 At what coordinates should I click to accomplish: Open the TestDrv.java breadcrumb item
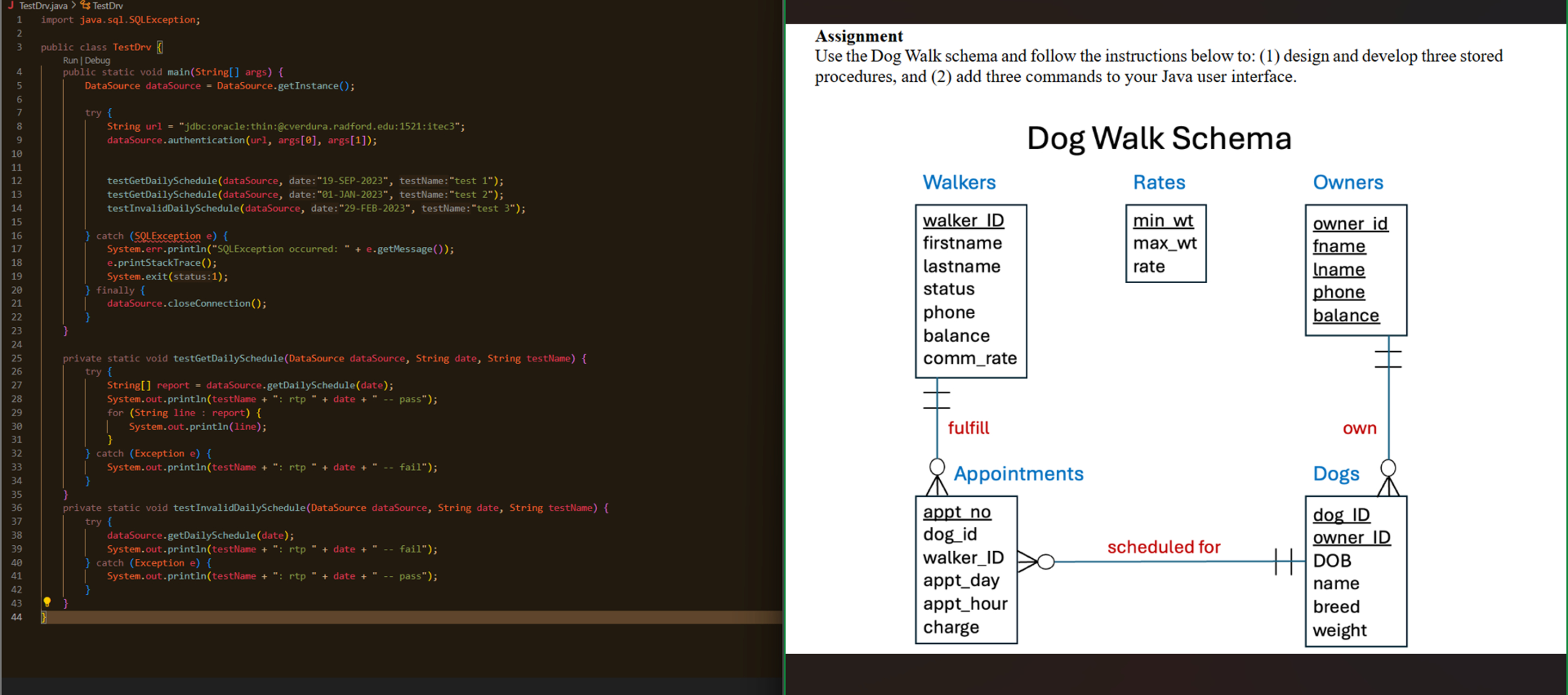pyautogui.click(x=42, y=5)
